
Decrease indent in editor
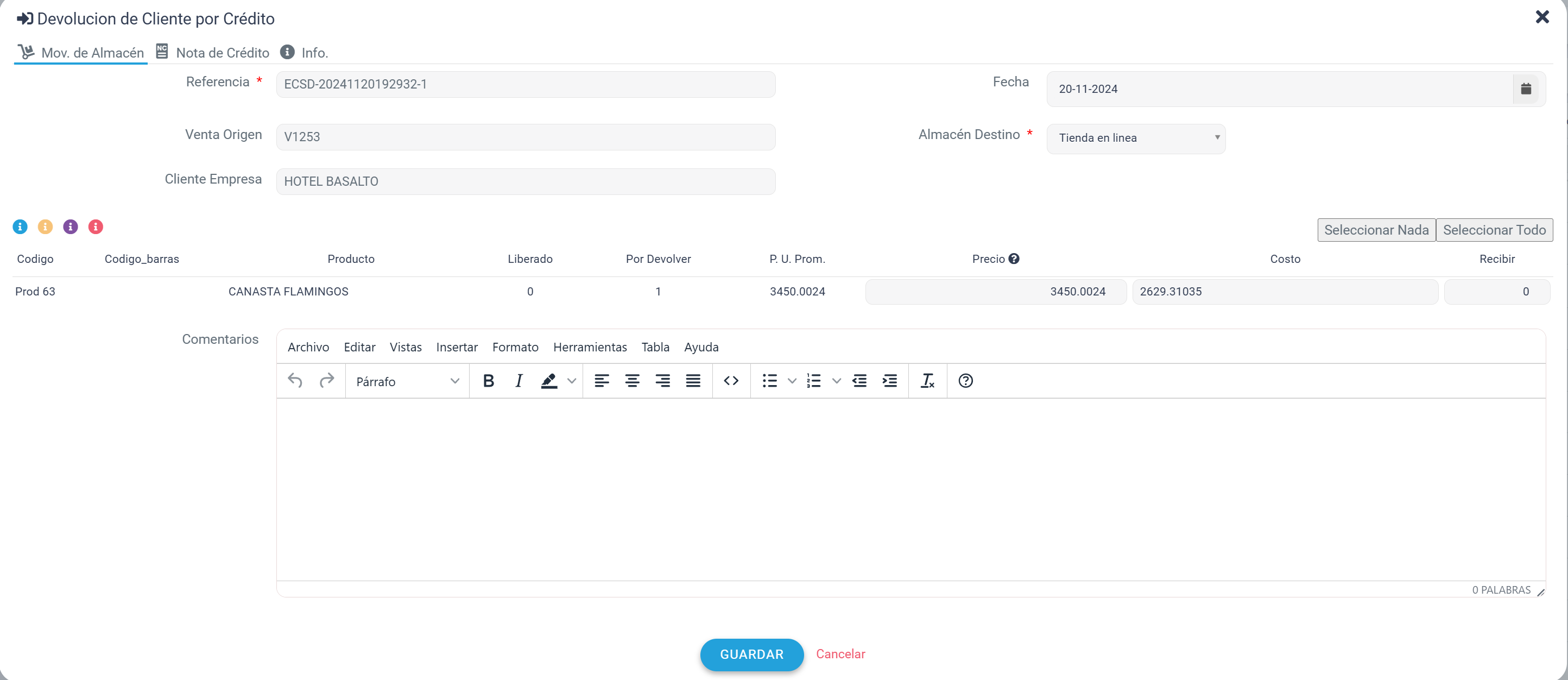pos(859,381)
